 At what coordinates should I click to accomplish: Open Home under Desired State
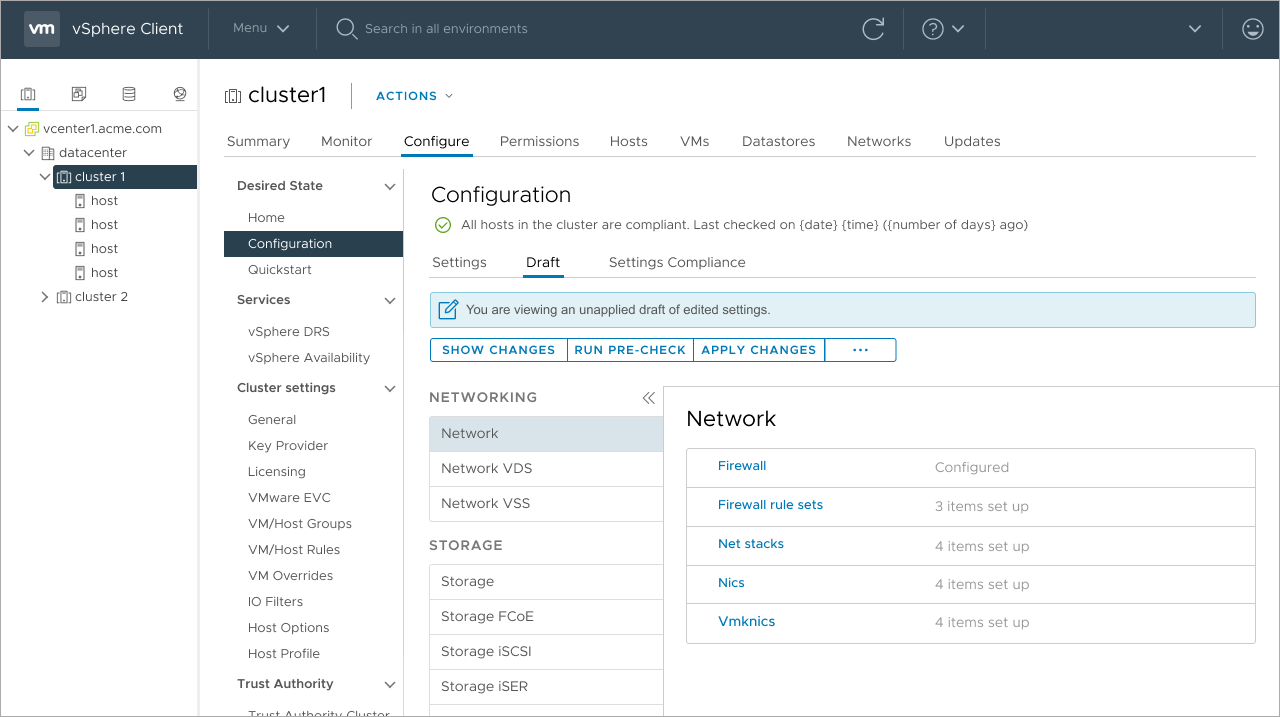266,218
